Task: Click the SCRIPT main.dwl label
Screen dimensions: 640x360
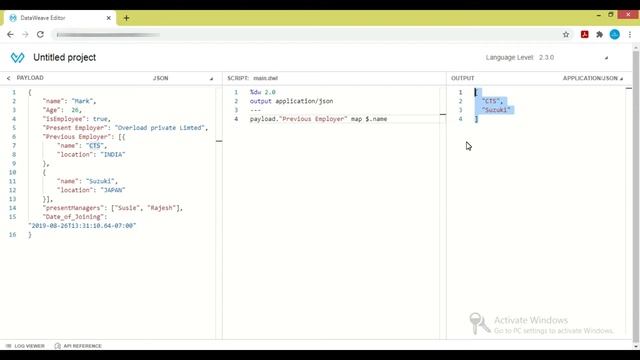Action: tap(253, 78)
